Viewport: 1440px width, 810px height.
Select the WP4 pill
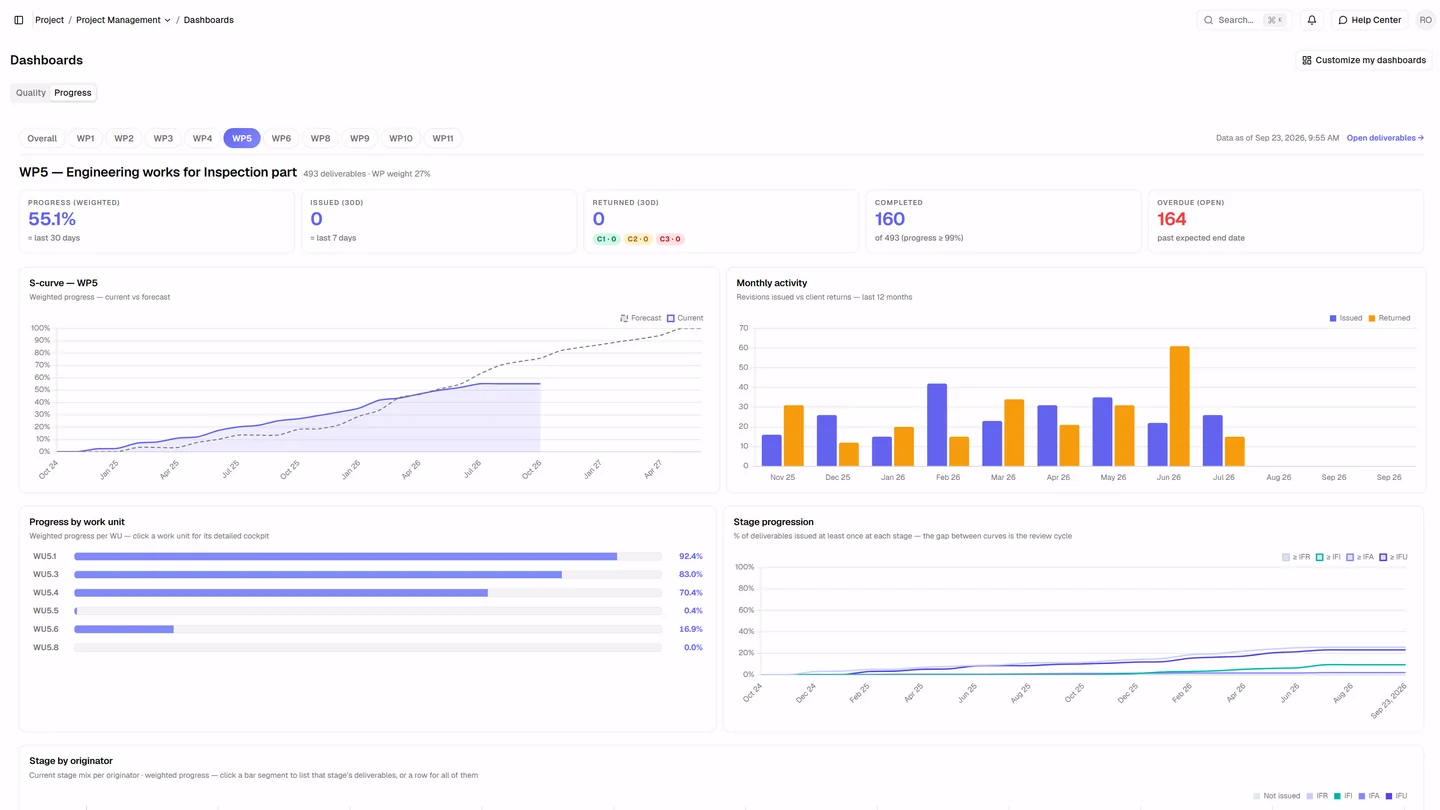pos(202,138)
